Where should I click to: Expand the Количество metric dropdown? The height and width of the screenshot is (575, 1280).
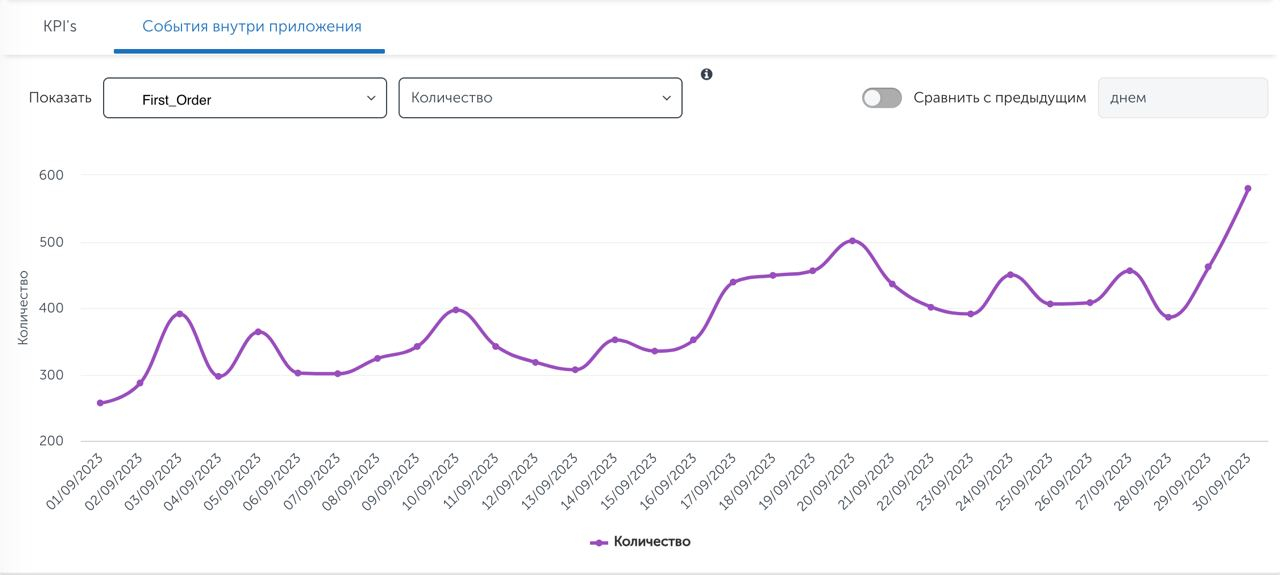[540, 98]
